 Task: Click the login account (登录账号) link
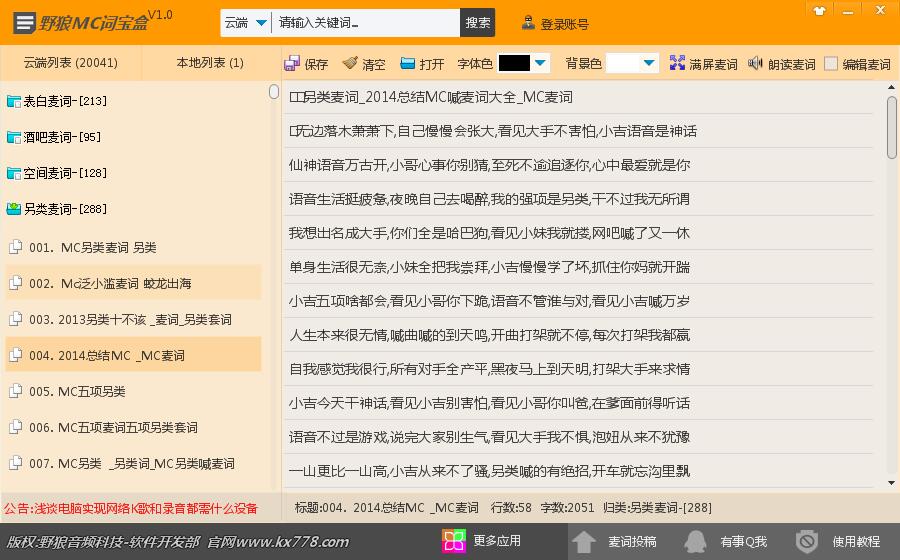point(556,23)
